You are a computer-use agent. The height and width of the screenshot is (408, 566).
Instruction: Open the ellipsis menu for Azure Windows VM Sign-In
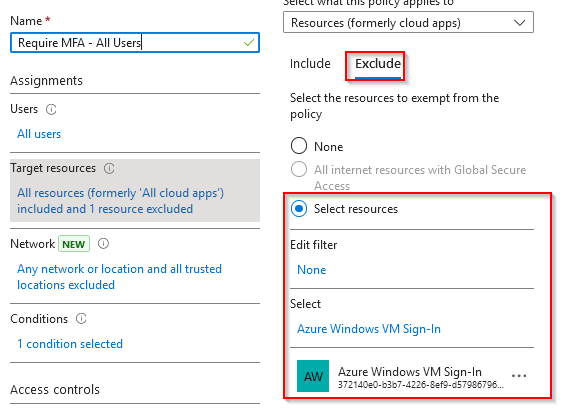519,376
